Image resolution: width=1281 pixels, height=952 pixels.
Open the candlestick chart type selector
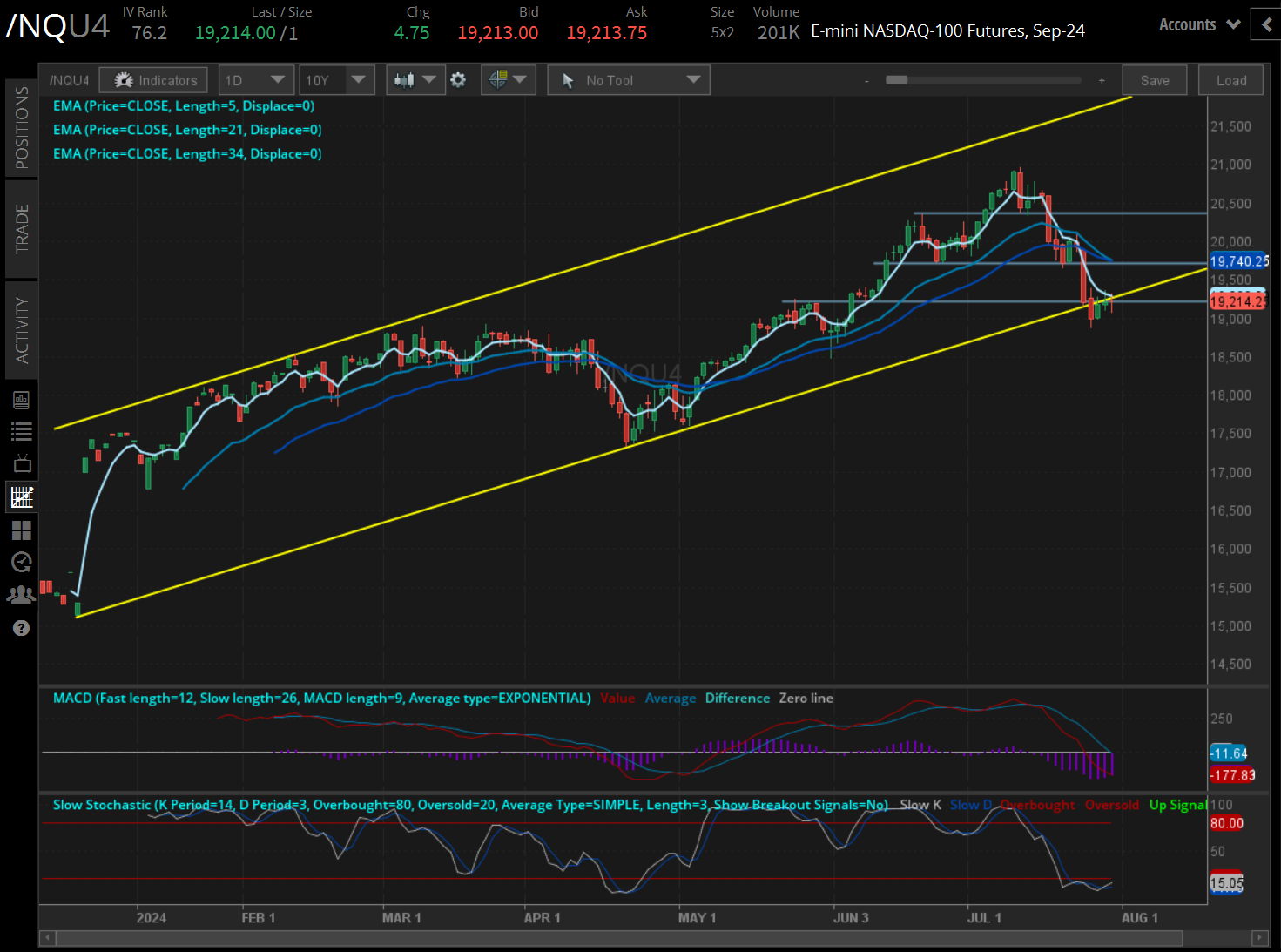(x=415, y=79)
